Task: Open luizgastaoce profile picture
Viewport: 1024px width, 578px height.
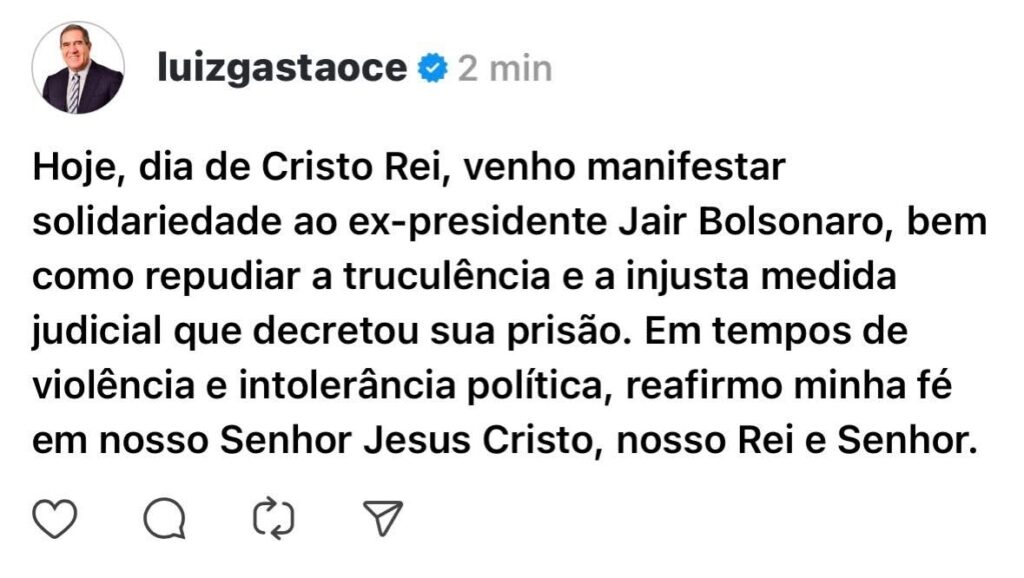Action: (78, 68)
